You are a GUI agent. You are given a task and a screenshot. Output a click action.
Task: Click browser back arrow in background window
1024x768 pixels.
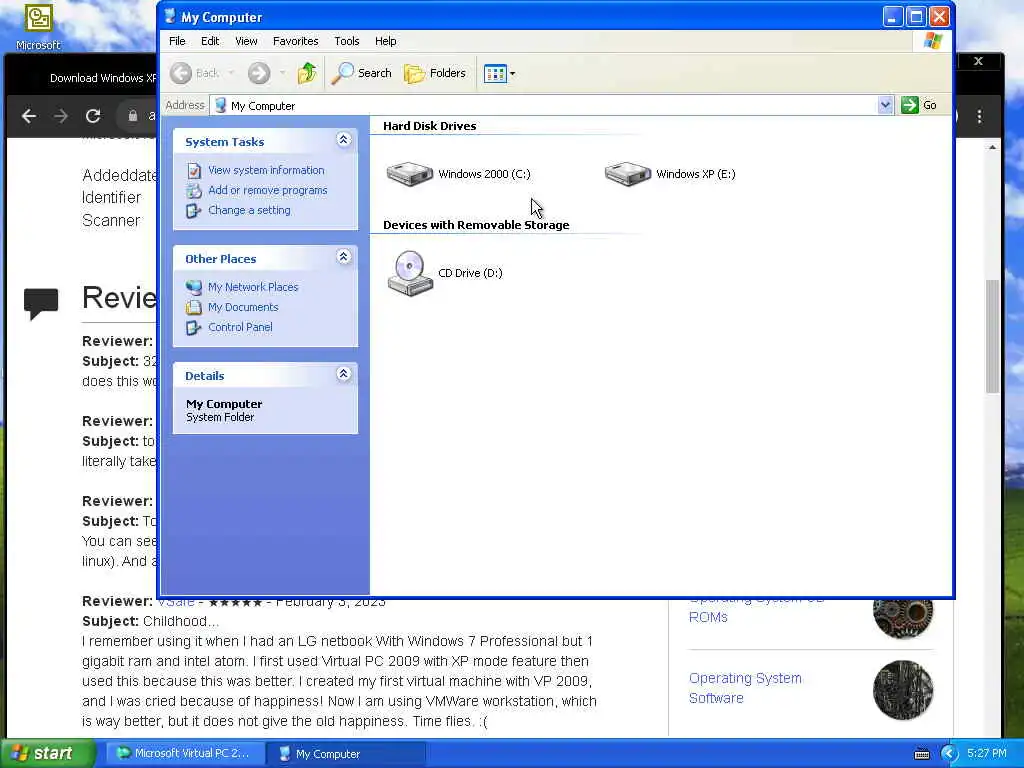point(29,116)
